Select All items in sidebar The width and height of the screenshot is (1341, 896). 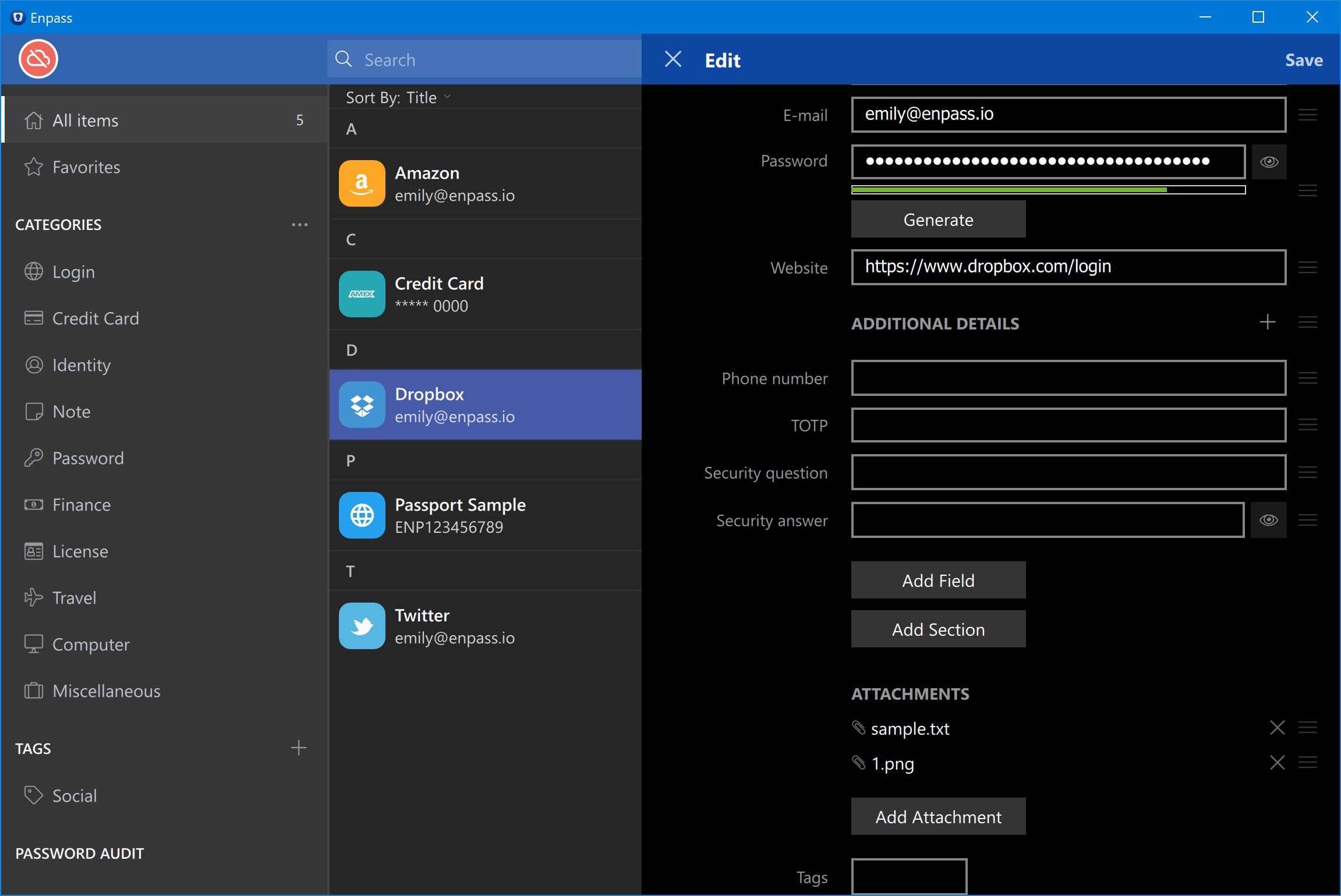point(165,120)
